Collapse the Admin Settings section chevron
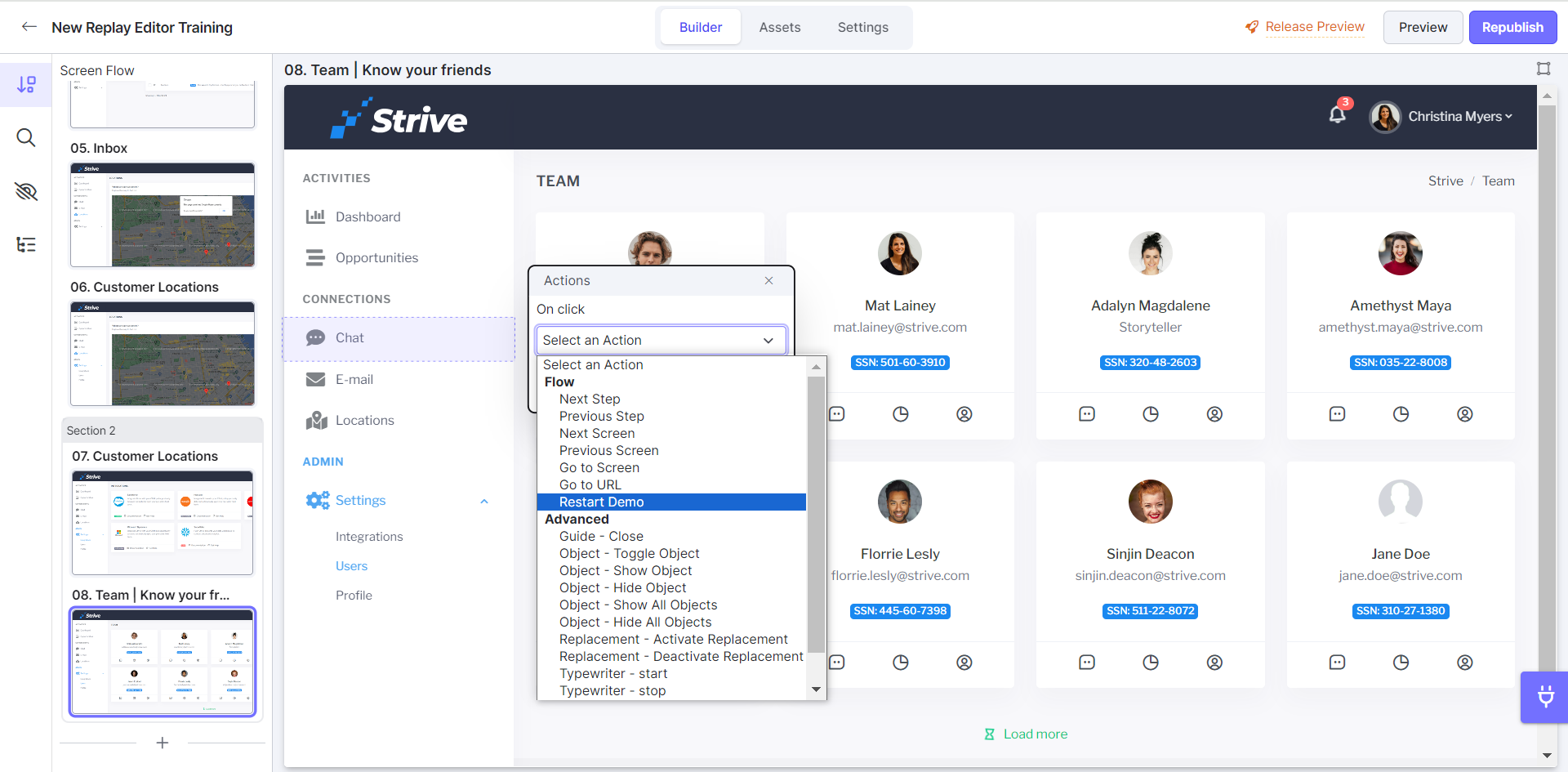This screenshot has width=1568, height=772. [484, 501]
